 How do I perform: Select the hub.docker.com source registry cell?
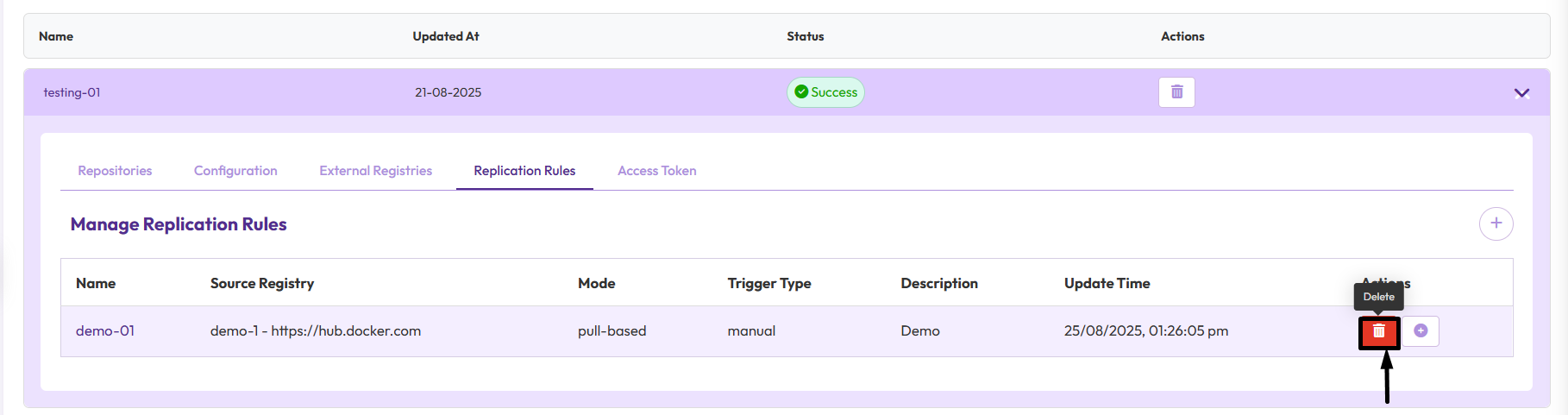[x=316, y=331]
